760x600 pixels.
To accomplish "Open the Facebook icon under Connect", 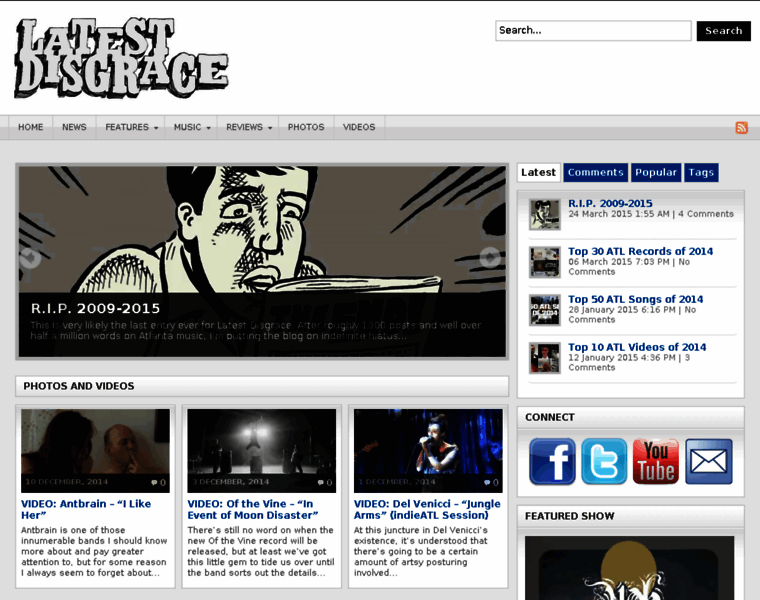I will click(552, 462).
